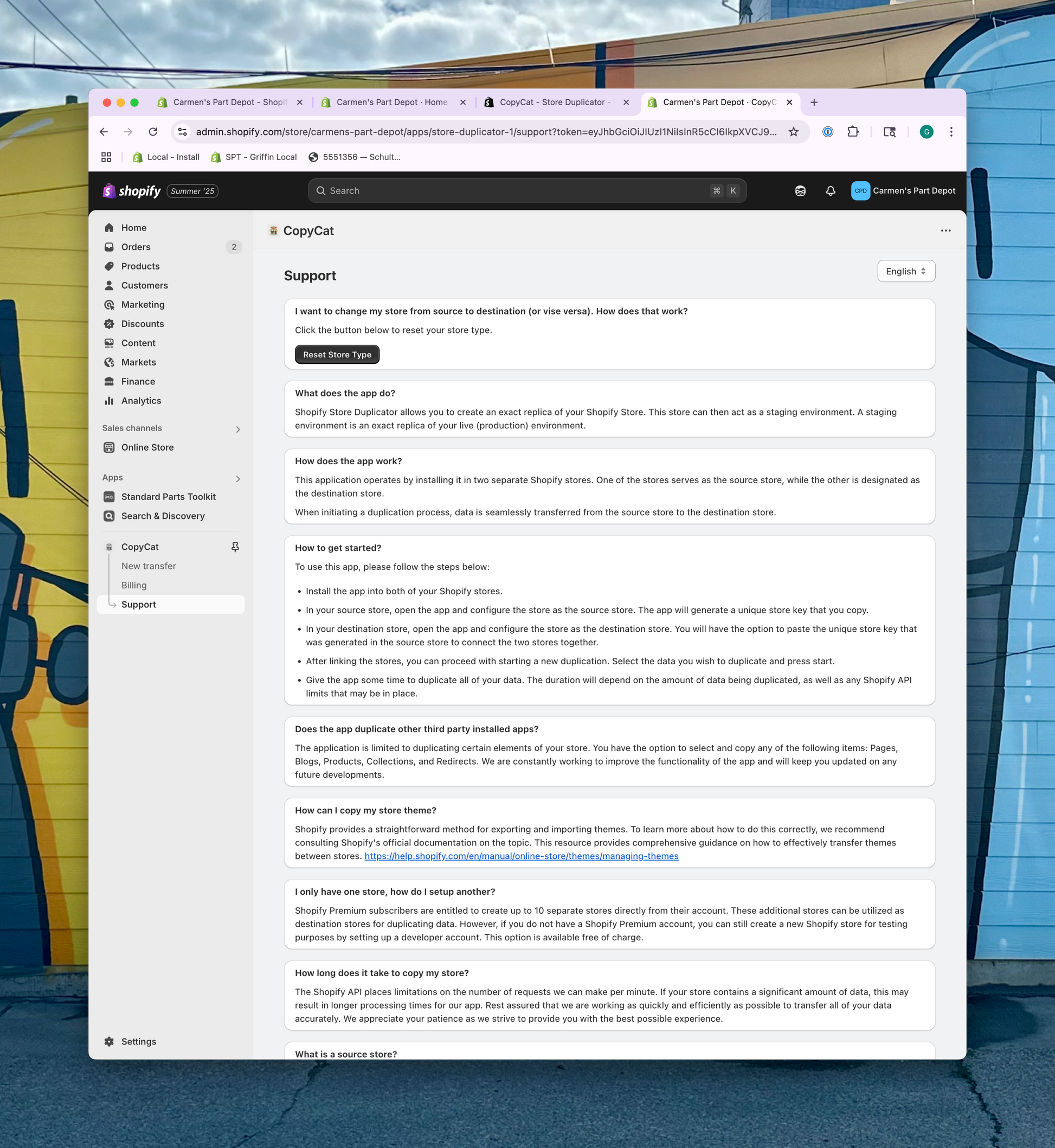Open the Chrome profile avatar G

pos(927,132)
